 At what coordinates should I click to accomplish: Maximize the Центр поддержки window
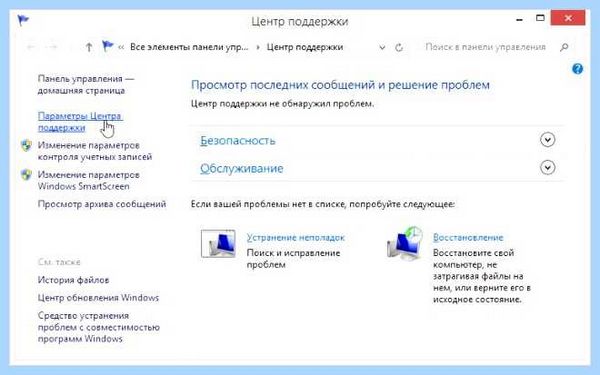click(540, 18)
